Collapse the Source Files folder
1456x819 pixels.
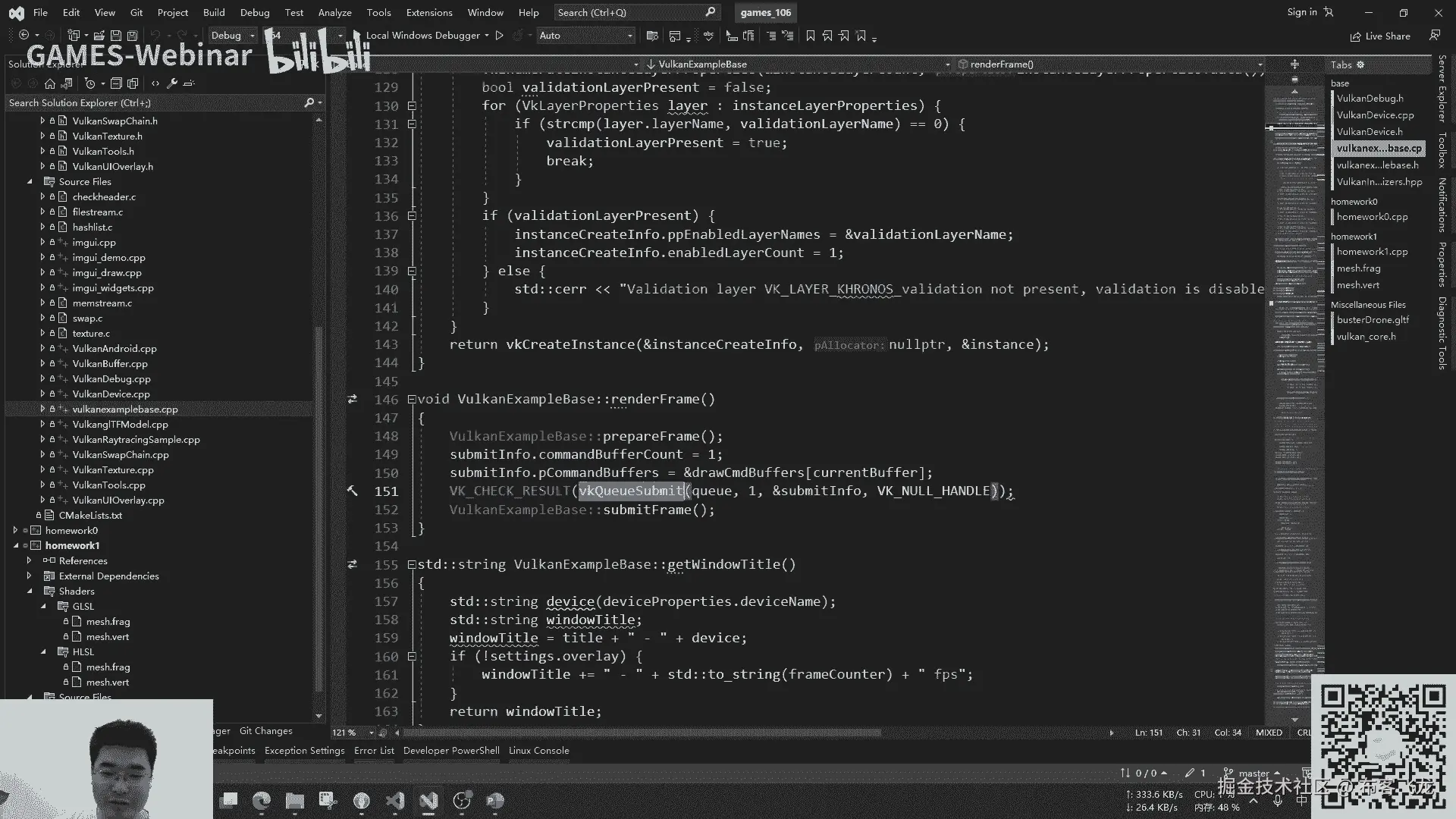[30, 182]
